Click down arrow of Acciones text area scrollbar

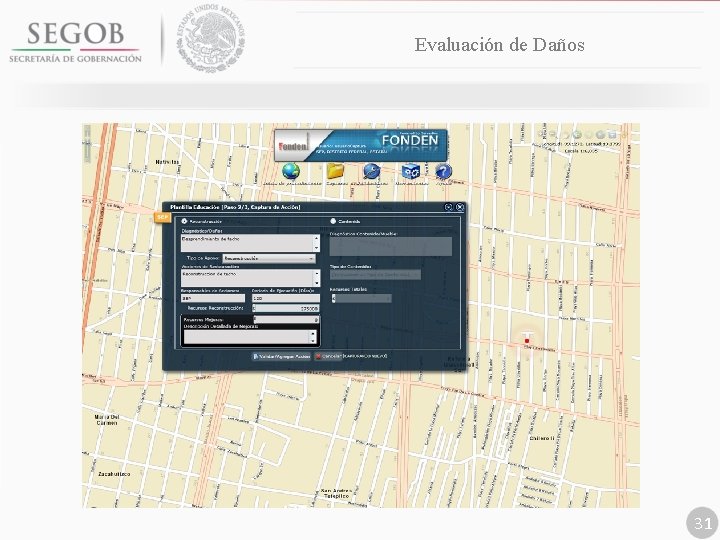click(x=316, y=283)
